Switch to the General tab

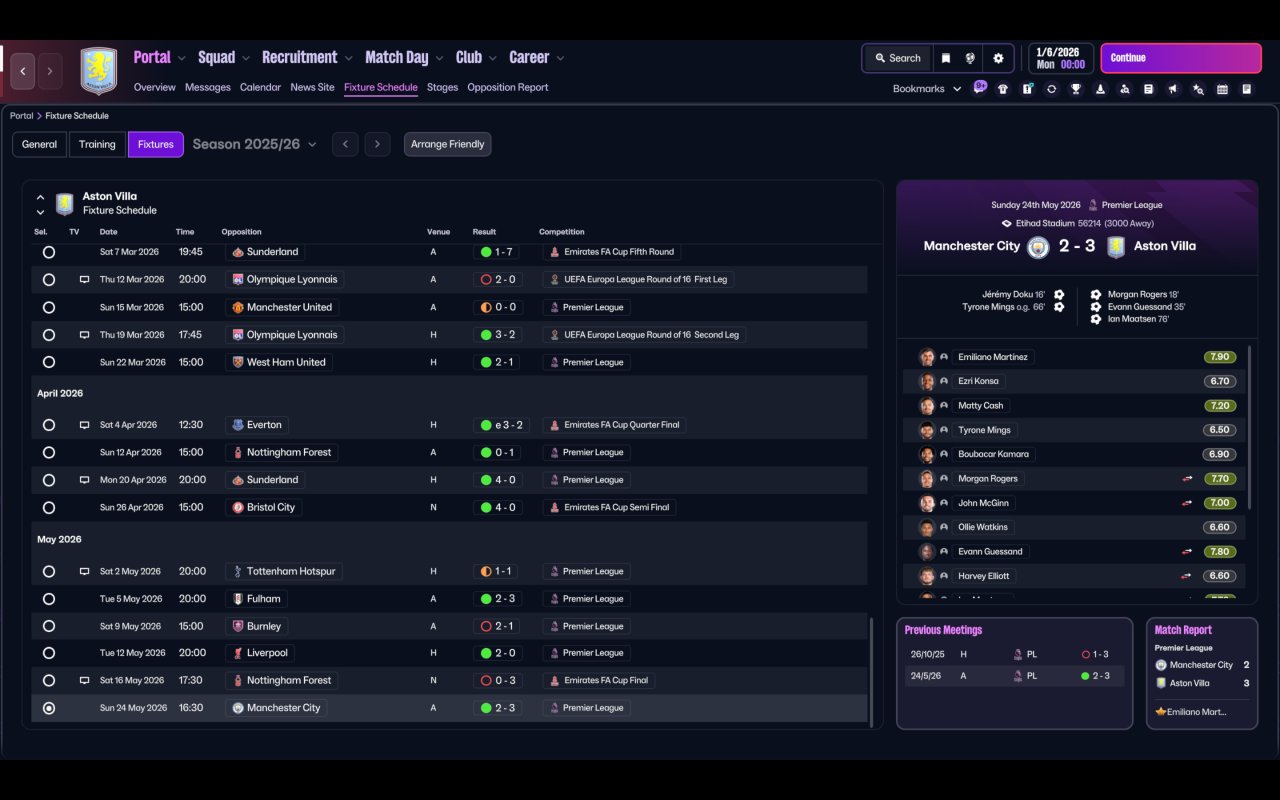[40, 145]
